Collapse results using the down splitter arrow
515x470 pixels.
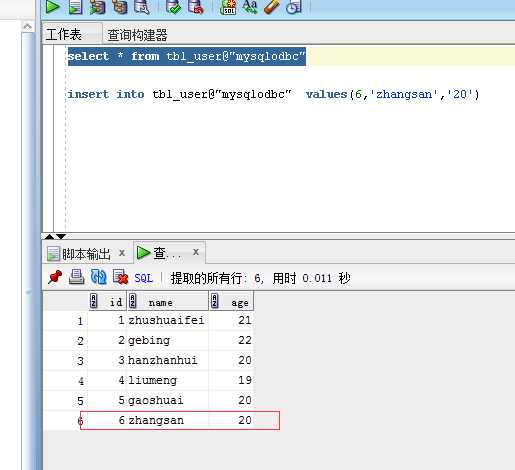pyautogui.click(x=61, y=237)
